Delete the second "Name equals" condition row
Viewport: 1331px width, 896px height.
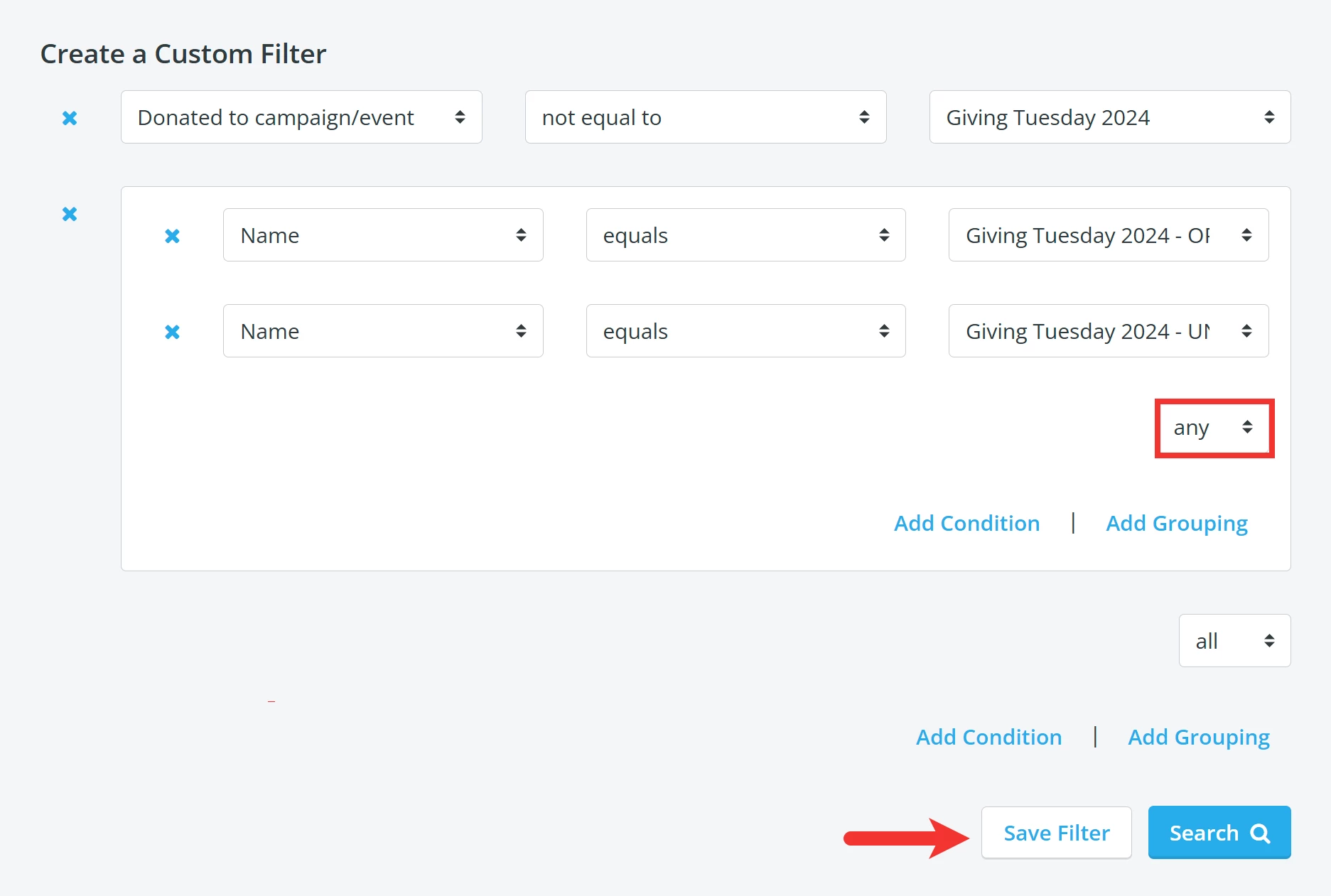point(172,332)
